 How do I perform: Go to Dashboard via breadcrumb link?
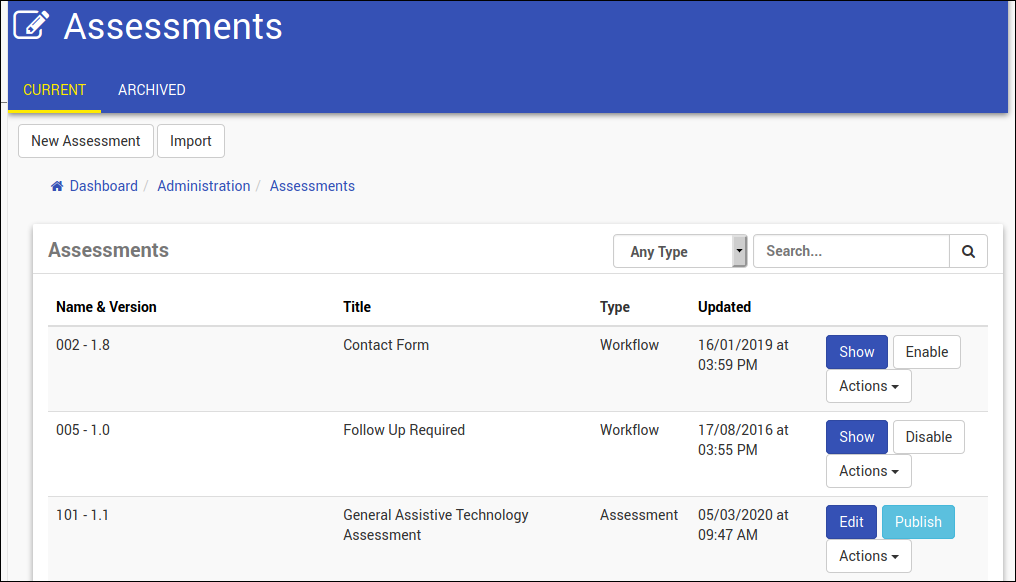(x=104, y=186)
